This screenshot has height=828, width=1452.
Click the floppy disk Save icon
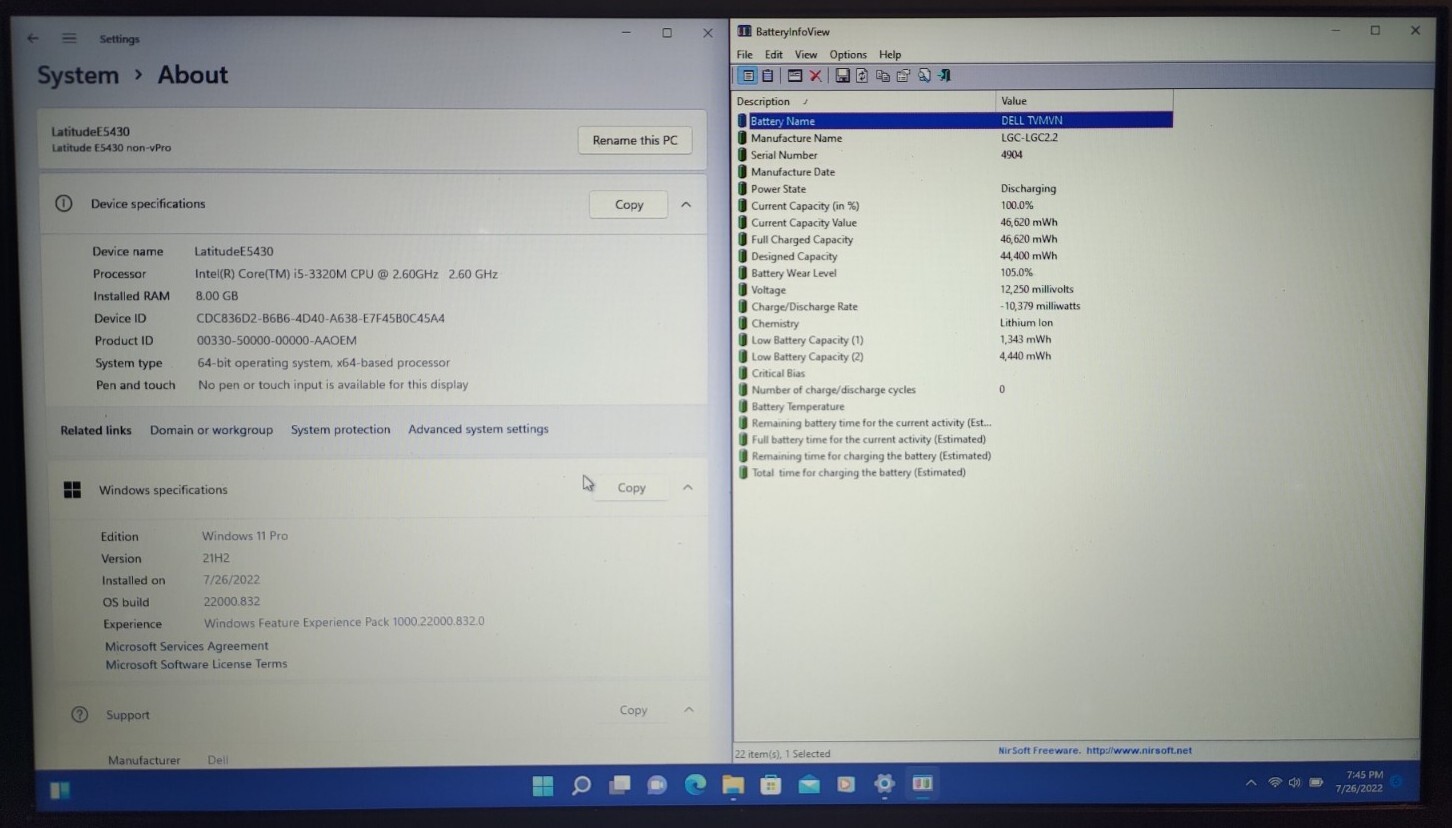tap(843, 76)
